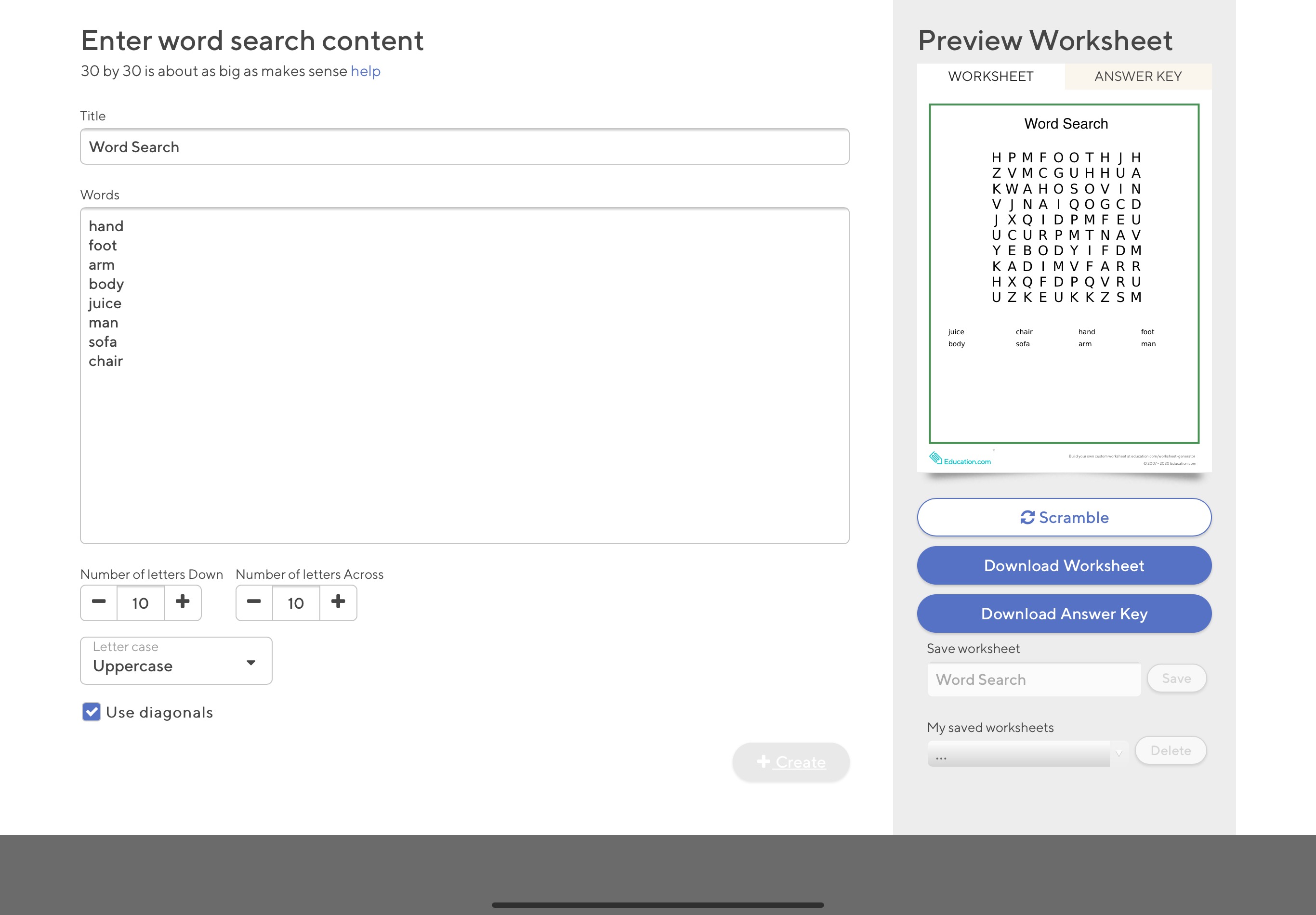
Task: Click the word 'juice' in Words list
Action: [105, 303]
